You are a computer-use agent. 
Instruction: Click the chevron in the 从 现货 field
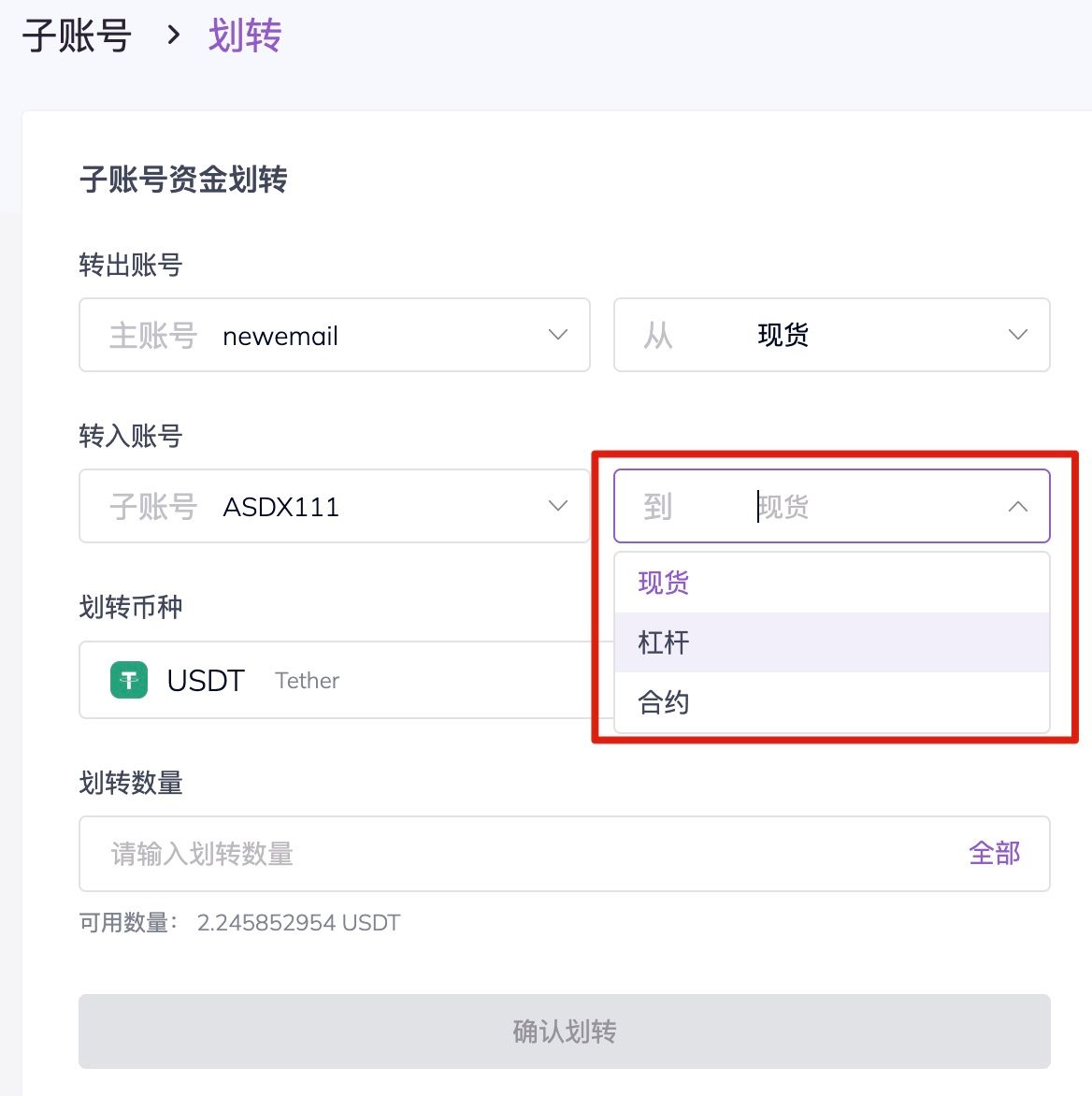(x=1018, y=335)
